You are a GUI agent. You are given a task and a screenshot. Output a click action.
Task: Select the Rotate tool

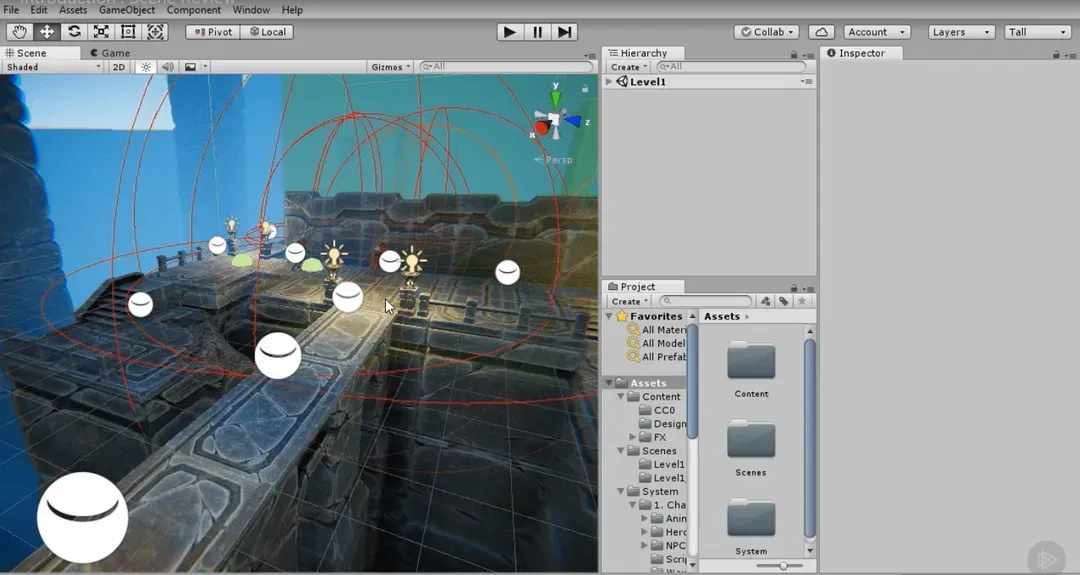pyautogui.click(x=74, y=32)
